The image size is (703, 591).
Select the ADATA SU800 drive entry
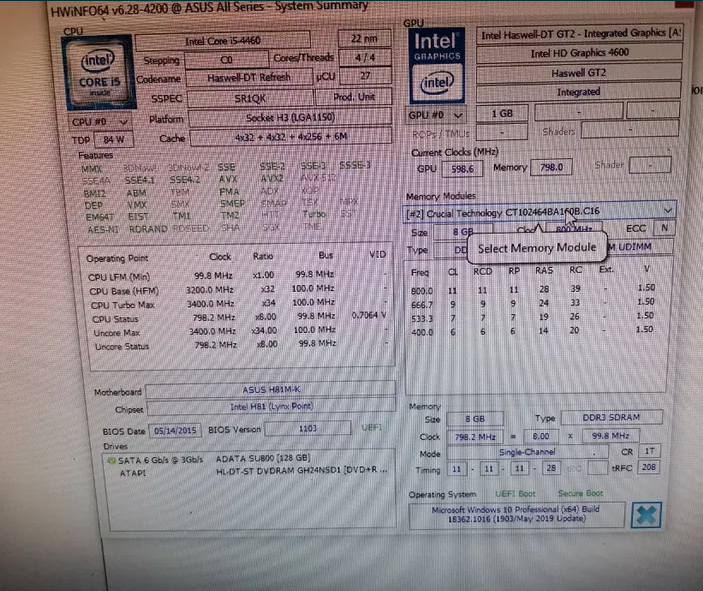pos(247,458)
